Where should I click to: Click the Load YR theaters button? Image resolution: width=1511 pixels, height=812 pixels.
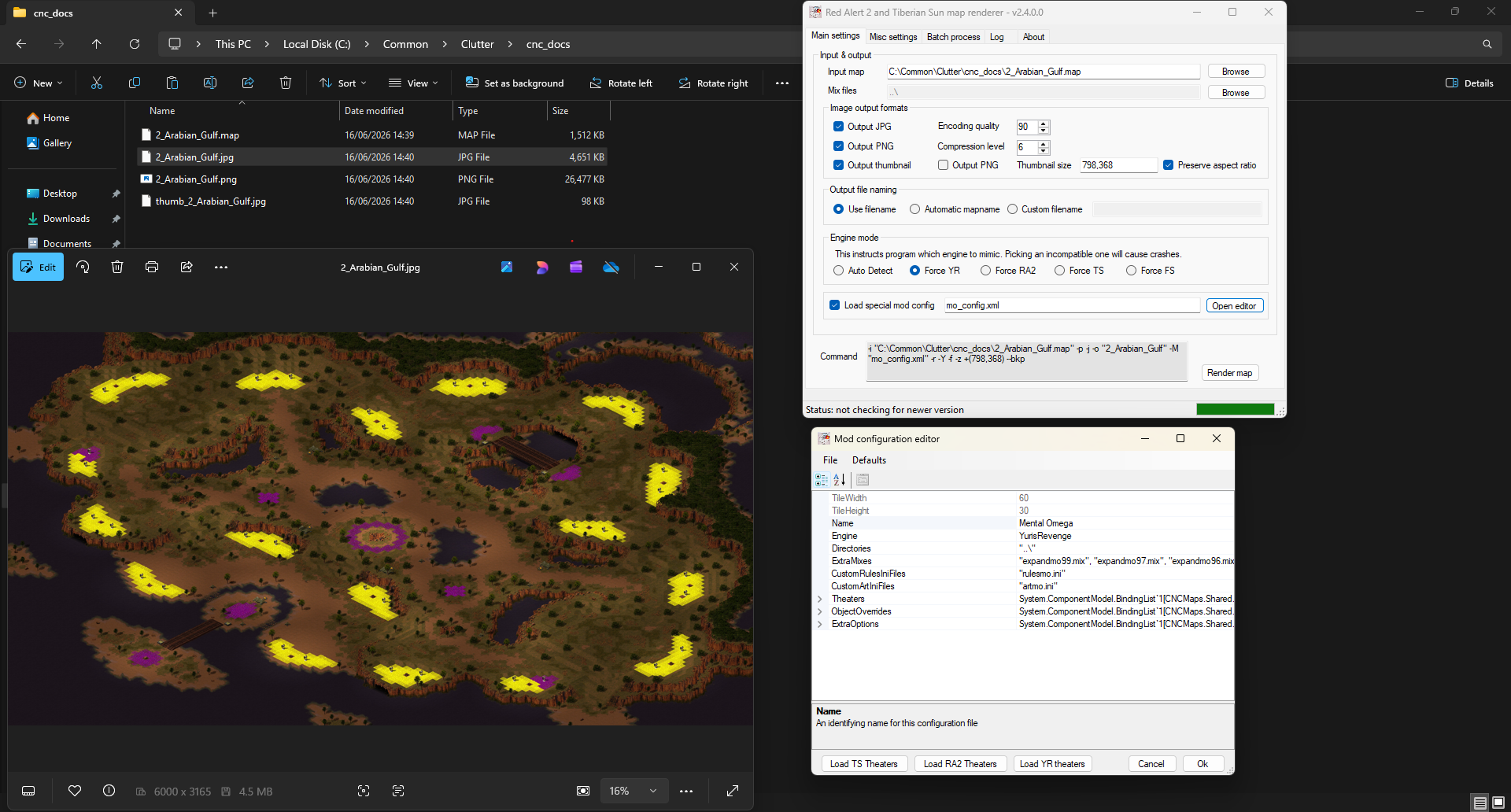1052,764
